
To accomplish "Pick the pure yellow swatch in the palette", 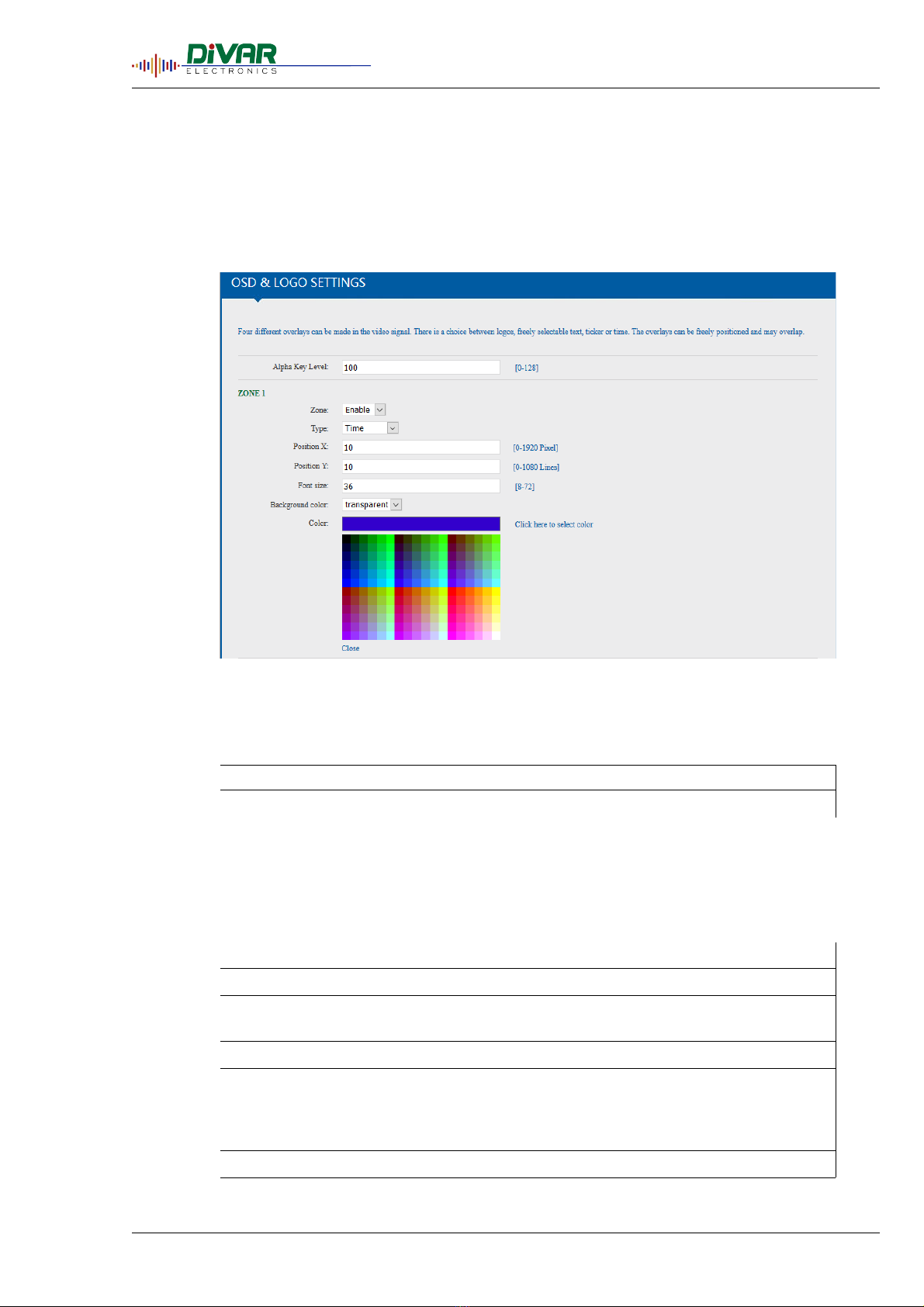I will click(x=496, y=592).
